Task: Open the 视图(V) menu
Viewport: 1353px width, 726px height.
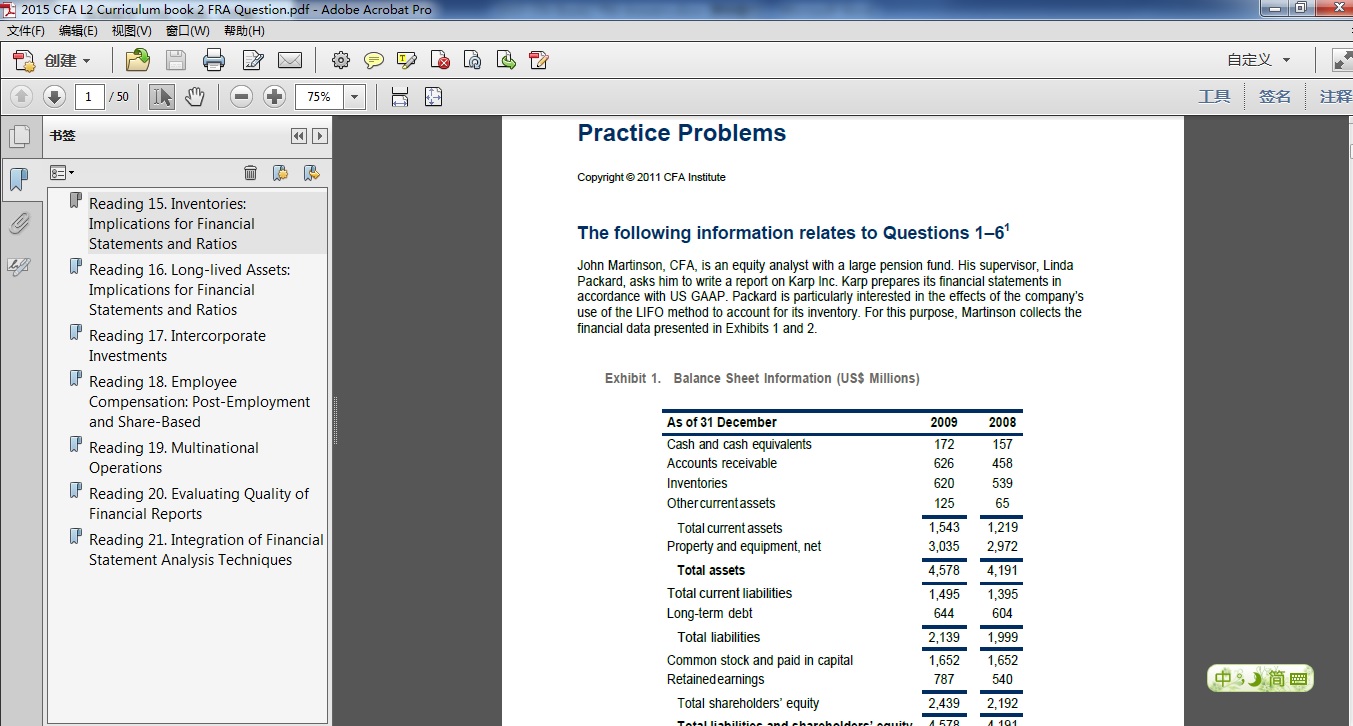Action: coord(132,31)
